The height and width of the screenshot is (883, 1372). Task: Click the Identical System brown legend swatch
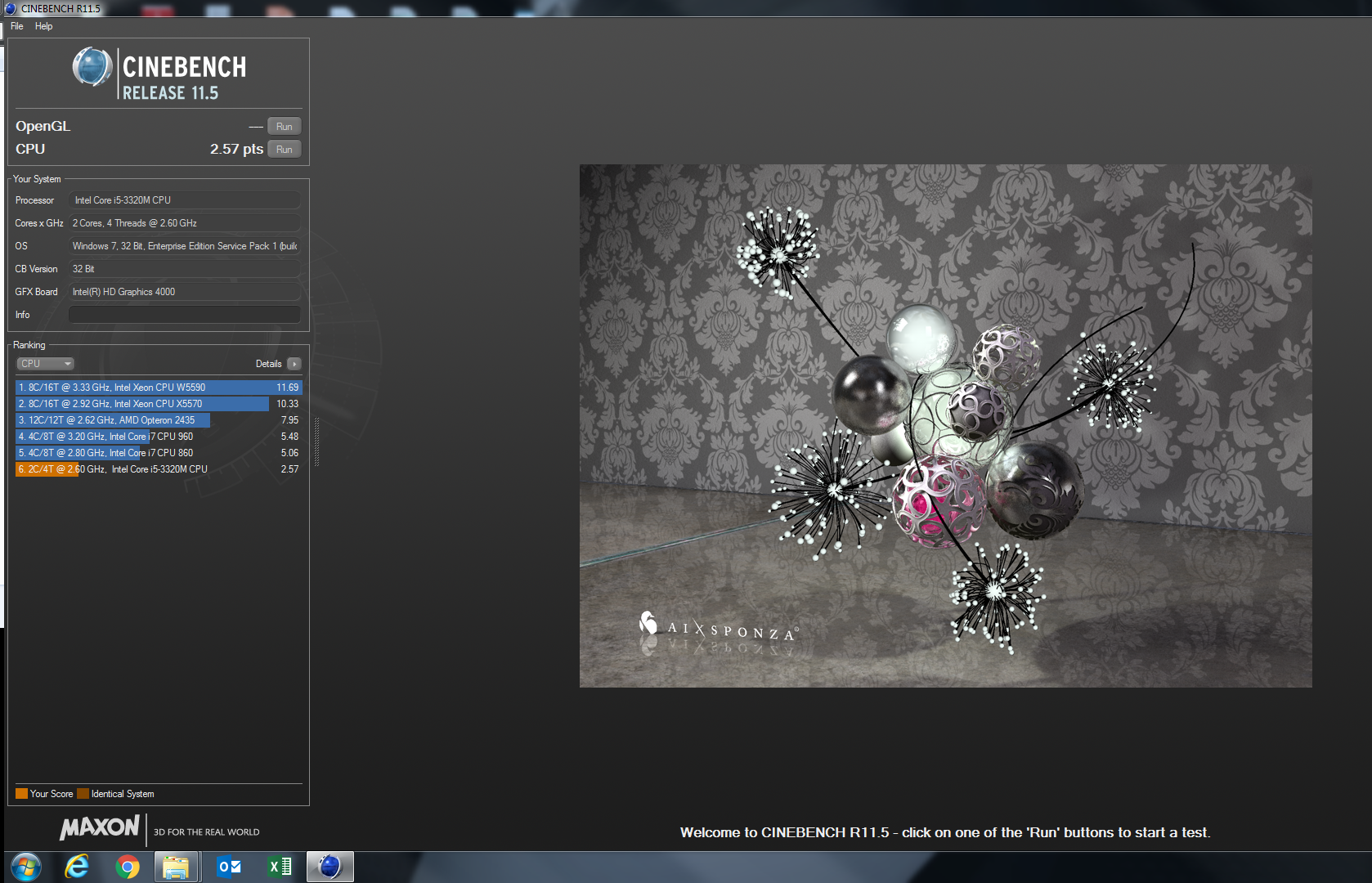click(x=83, y=794)
